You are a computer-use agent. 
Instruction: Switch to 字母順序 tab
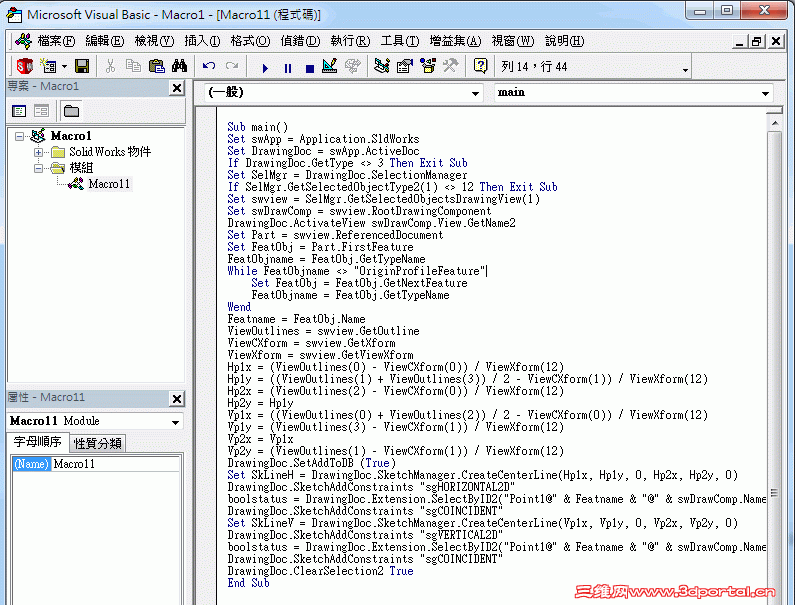(x=37, y=442)
